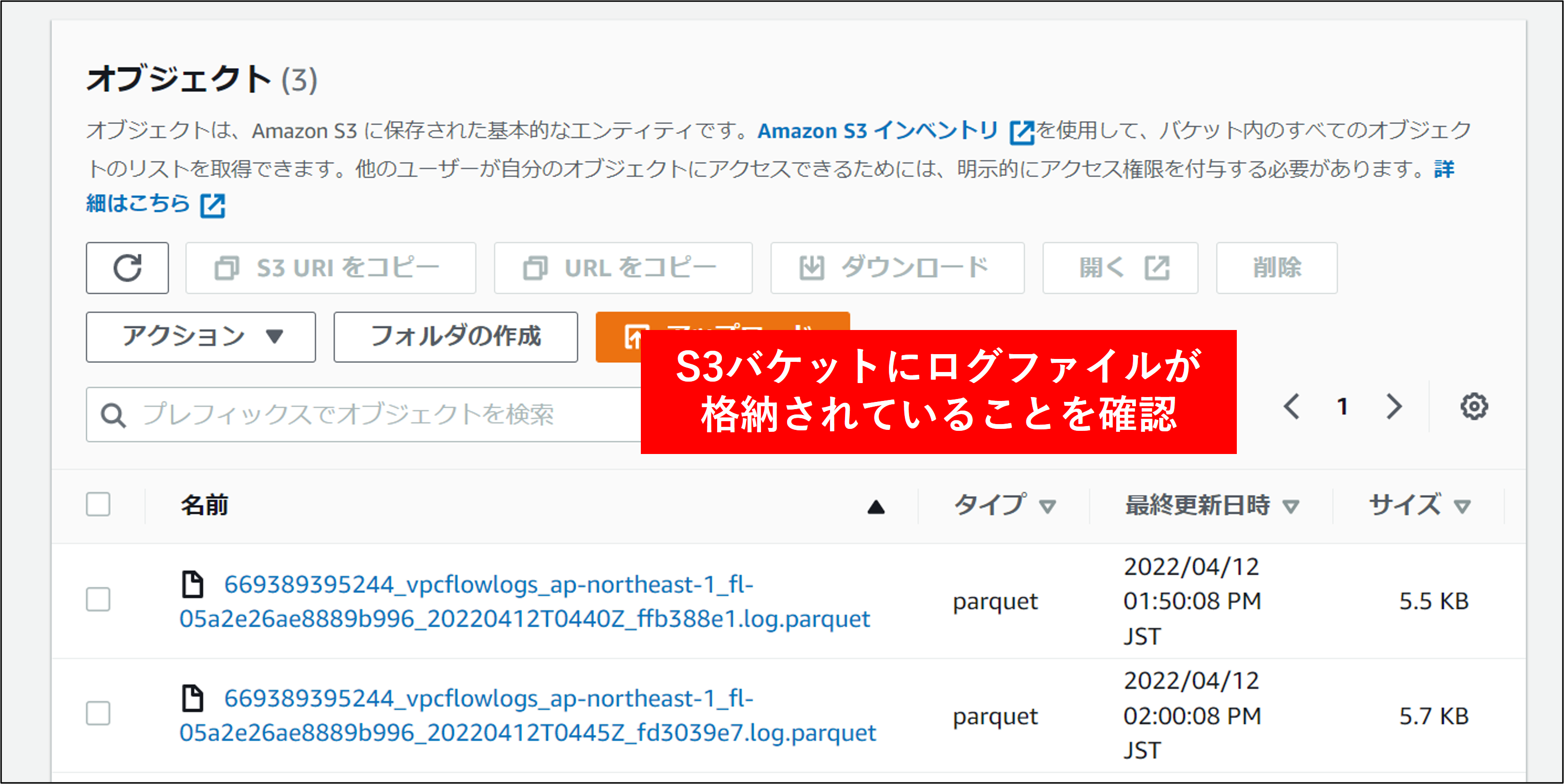
Task: Click the フォルダの作成 button
Action: click(456, 337)
